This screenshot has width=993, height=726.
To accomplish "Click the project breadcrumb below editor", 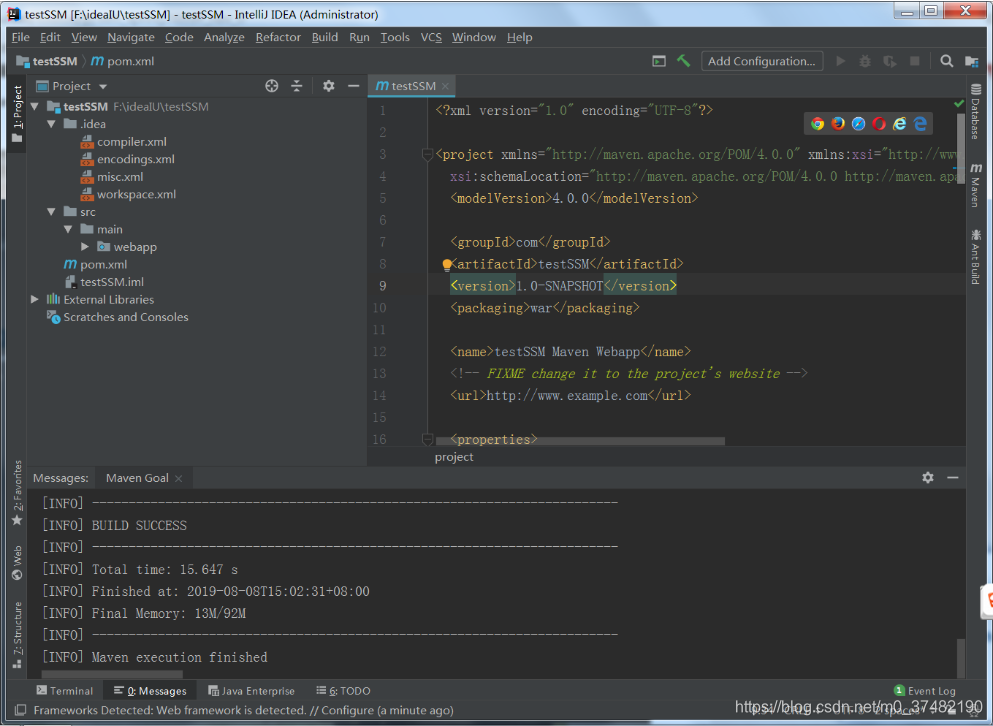I will 453,457.
